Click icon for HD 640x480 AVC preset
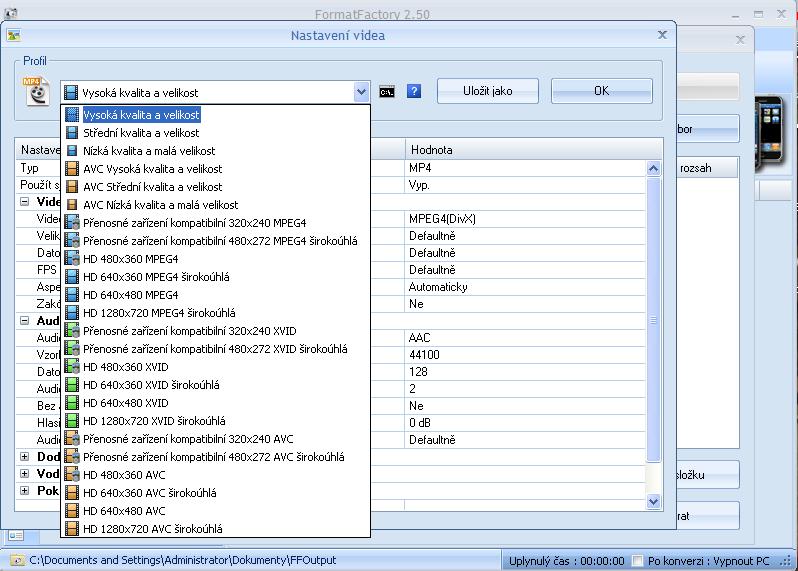Screen dimensions: 798x571 (x=72, y=511)
